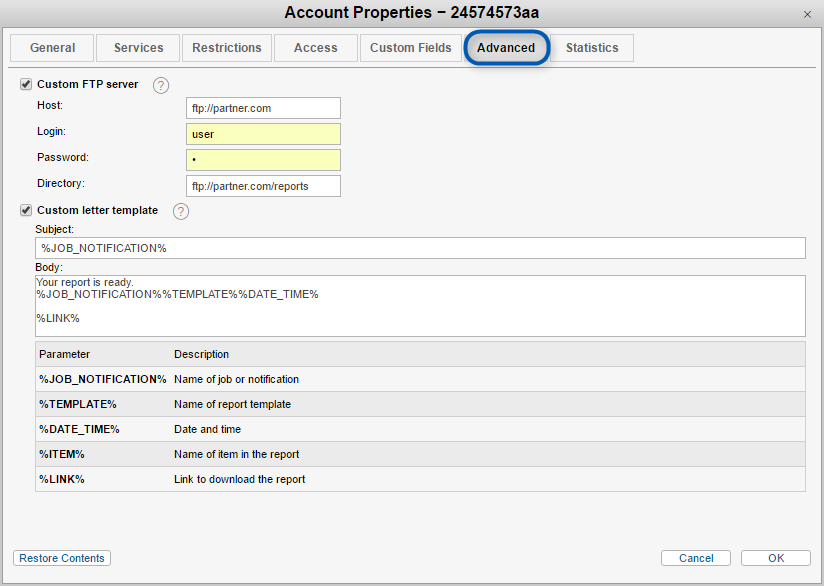Go to the Restrictions tab

pos(227,48)
